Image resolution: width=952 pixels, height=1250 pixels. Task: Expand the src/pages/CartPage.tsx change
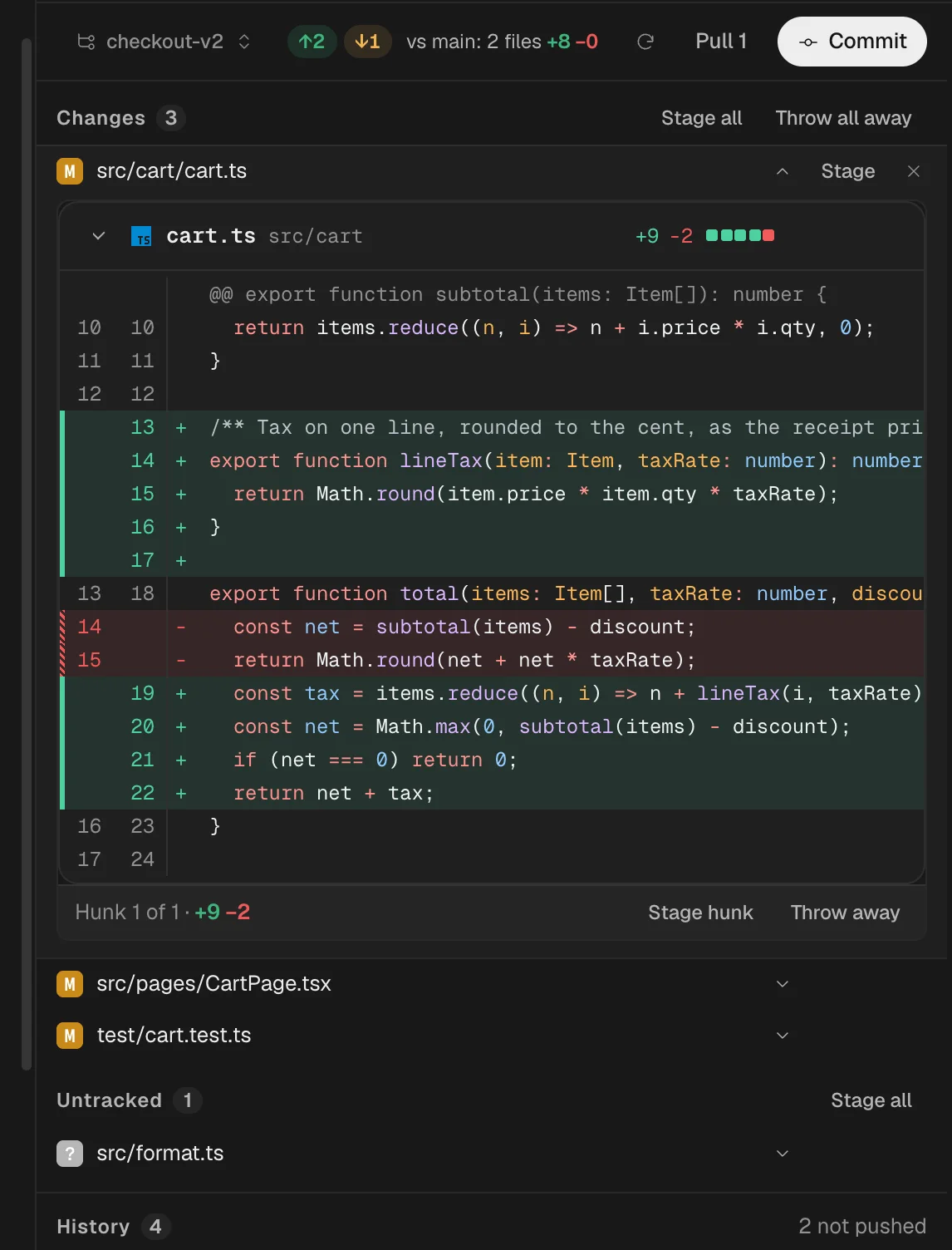tap(782, 984)
